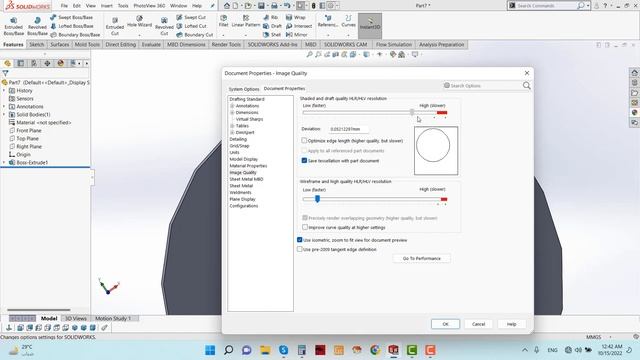Expand DimXpert in options list
The image size is (640, 360).
[x=232, y=133]
